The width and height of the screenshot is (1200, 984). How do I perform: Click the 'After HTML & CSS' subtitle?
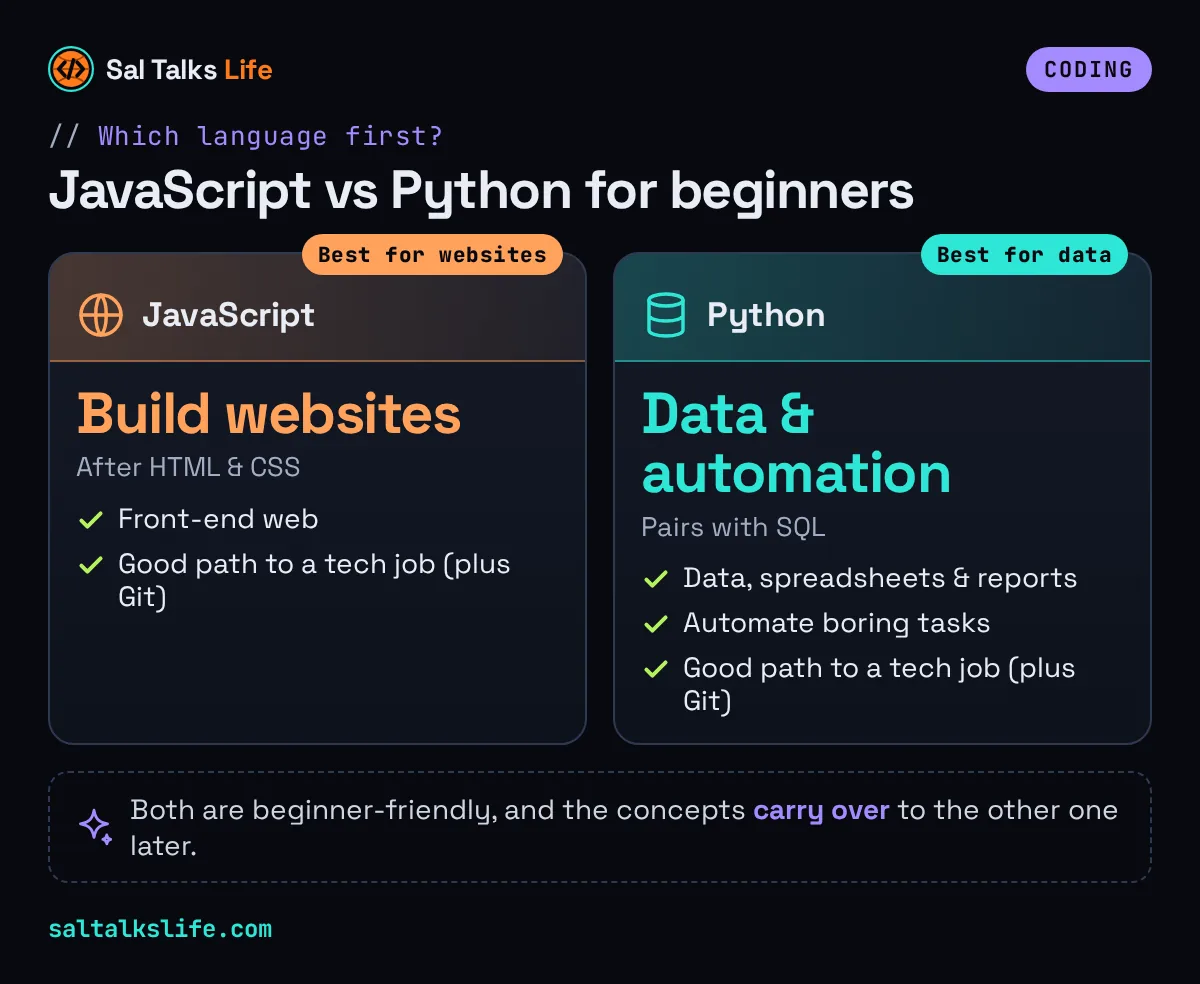coord(188,467)
